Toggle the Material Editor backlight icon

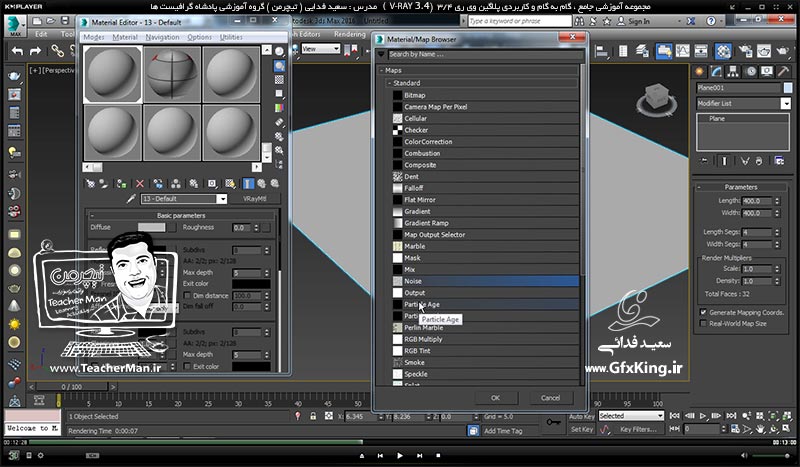tap(279, 66)
